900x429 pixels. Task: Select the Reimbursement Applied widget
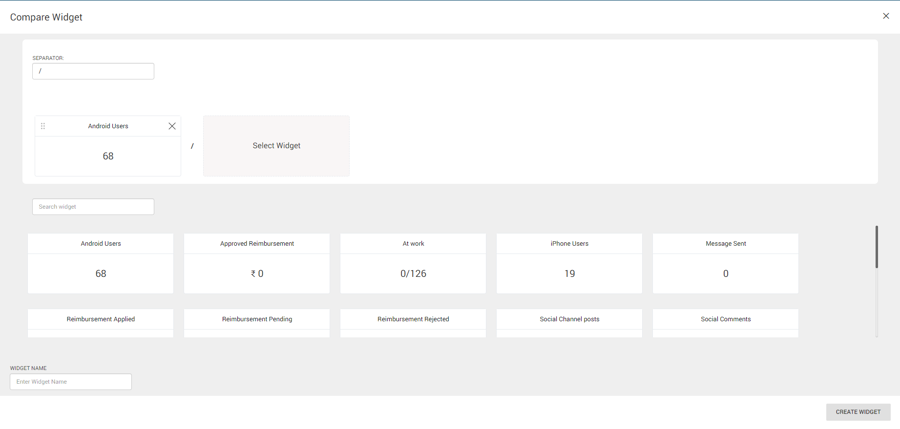pyautogui.click(x=100, y=321)
